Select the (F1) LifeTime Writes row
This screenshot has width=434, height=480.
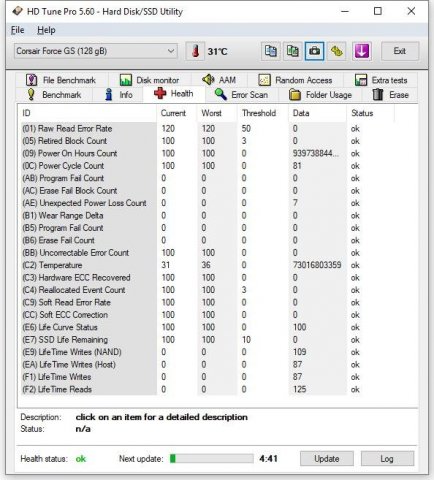coord(207,377)
